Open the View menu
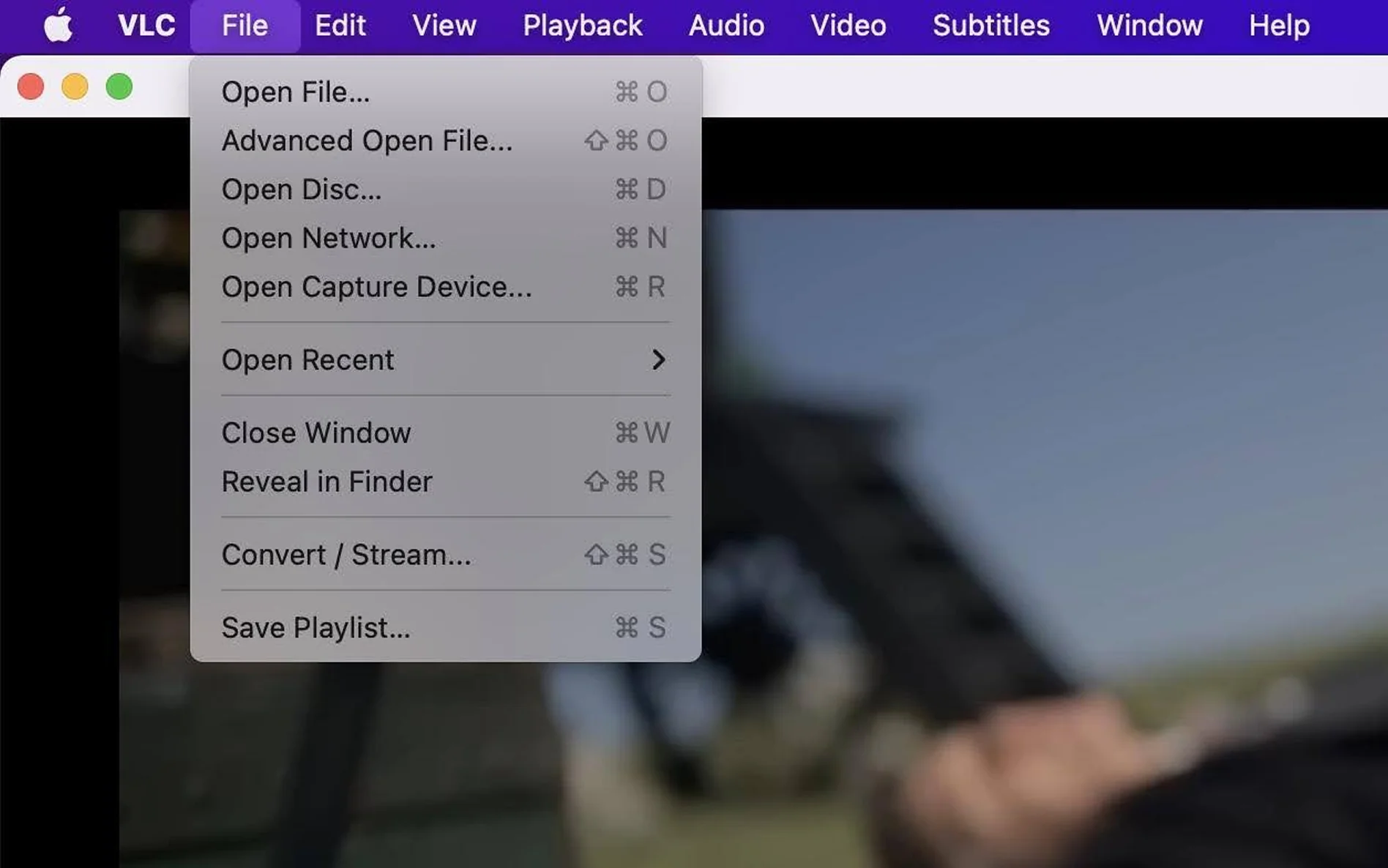Image resolution: width=1388 pixels, height=868 pixels. pyautogui.click(x=444, y=26)
